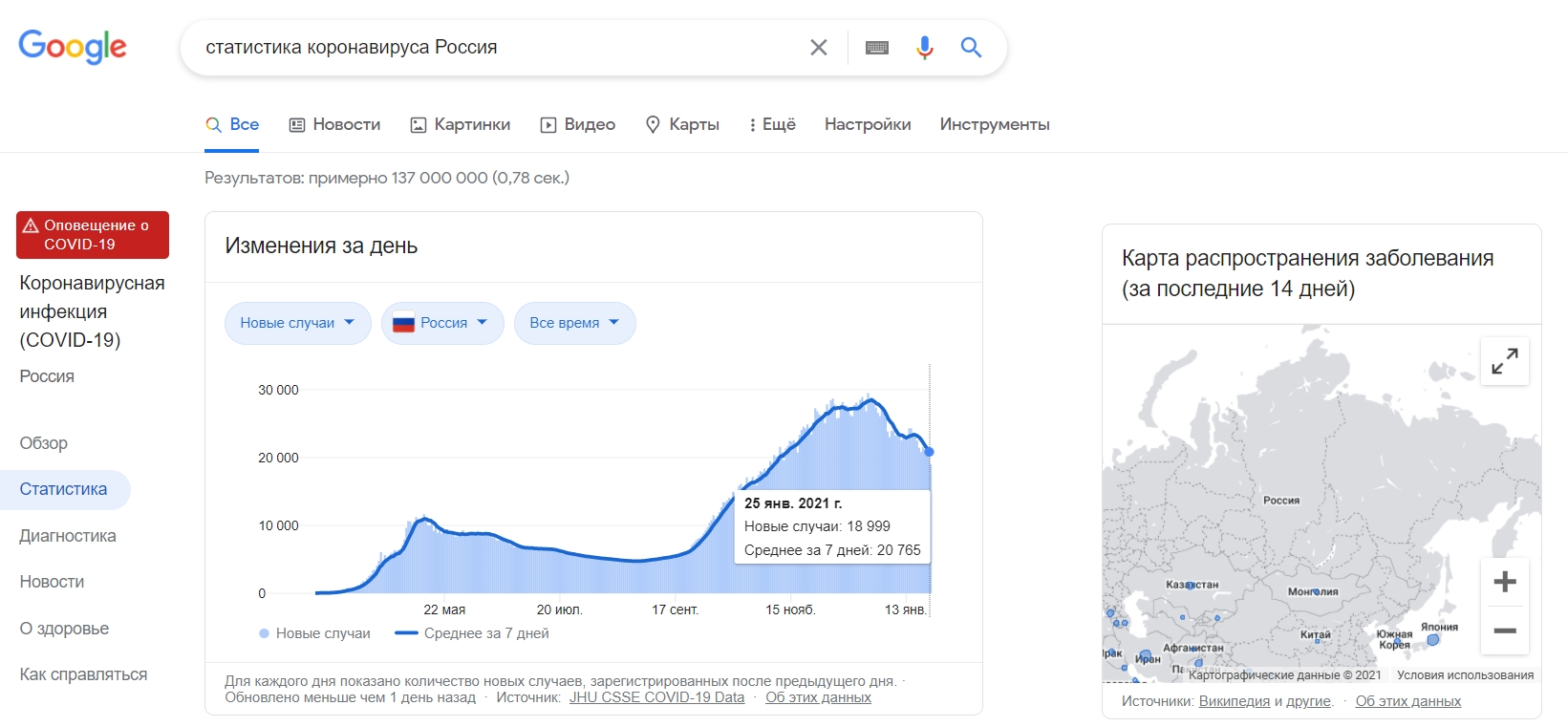Start voice search with microphone icon
Image resolution: width=1568 pixels, height=727 pixels.
click(924, 48)
